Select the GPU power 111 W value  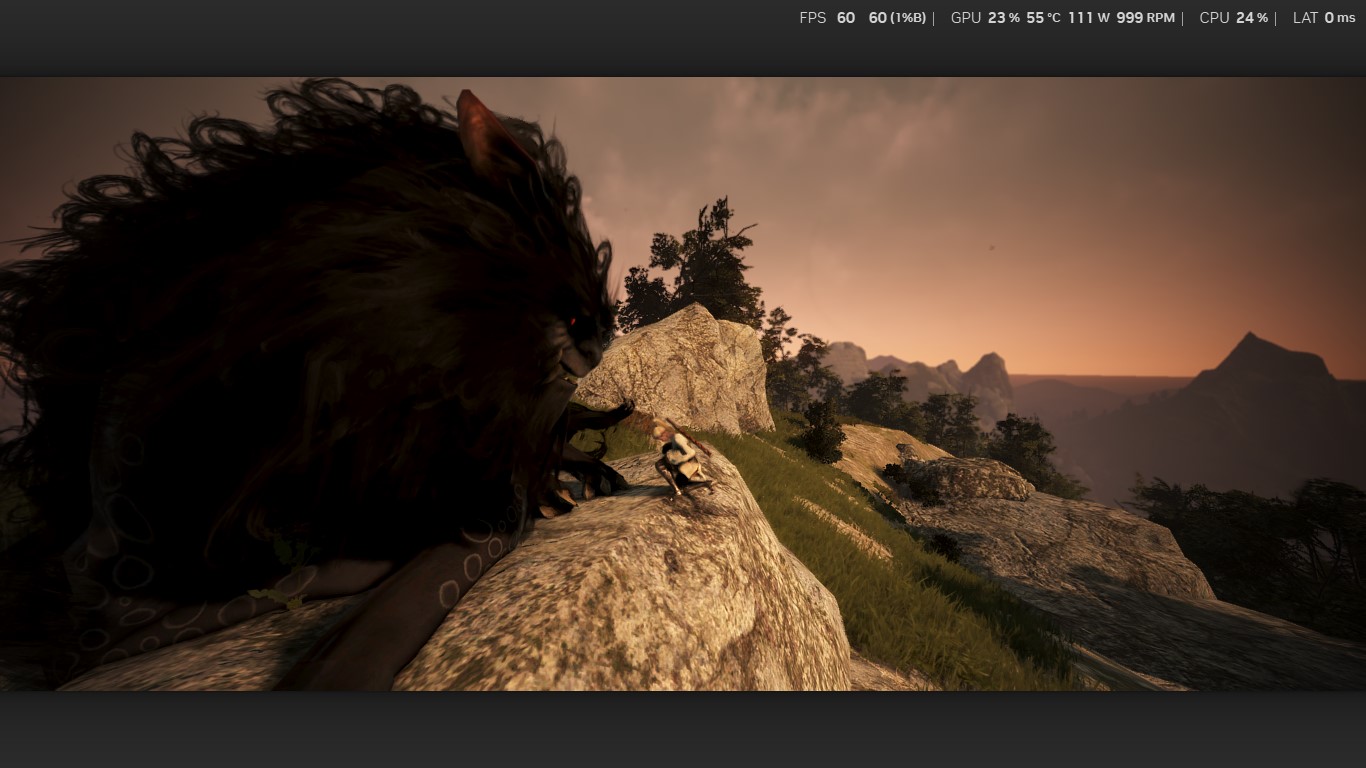[x=1088, y=18]
